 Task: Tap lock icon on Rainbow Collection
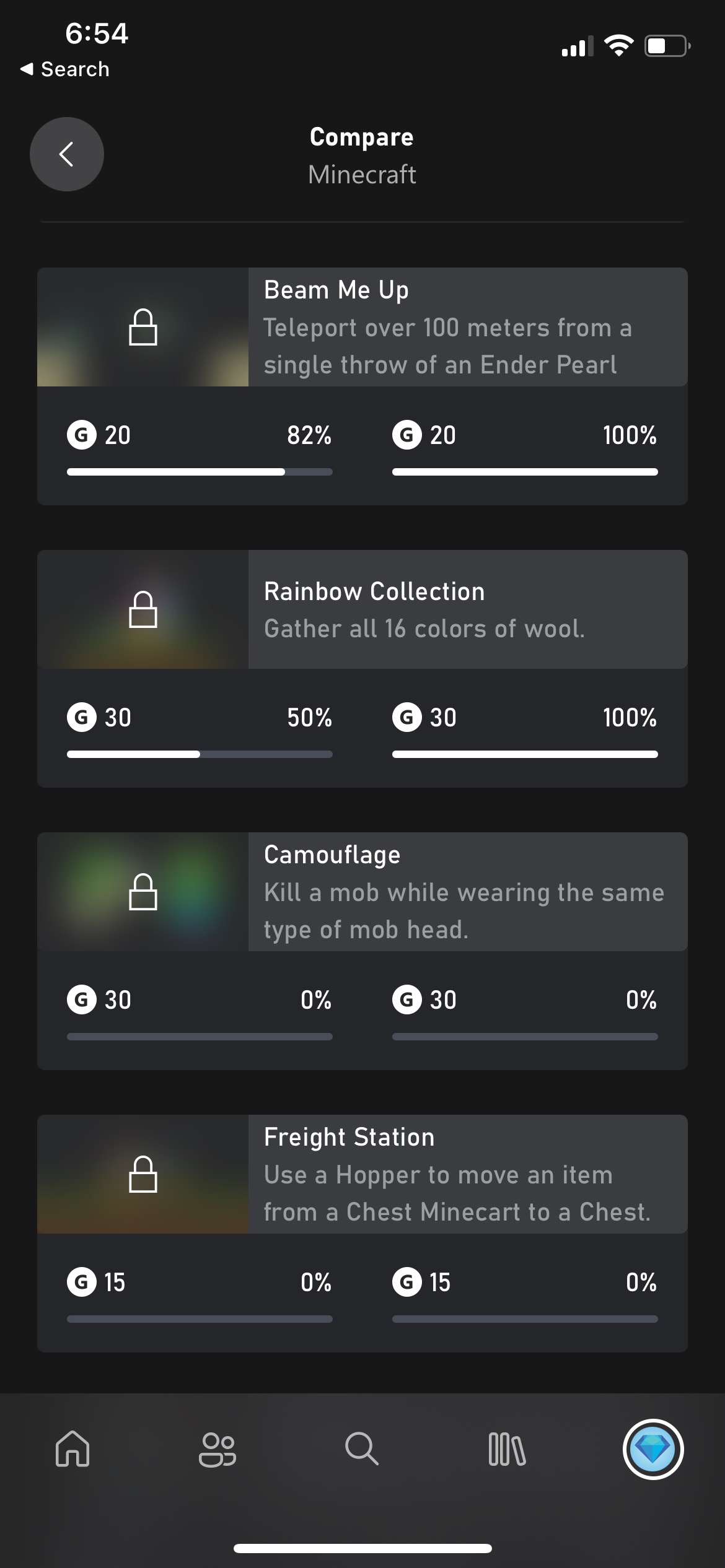[143, 609]
